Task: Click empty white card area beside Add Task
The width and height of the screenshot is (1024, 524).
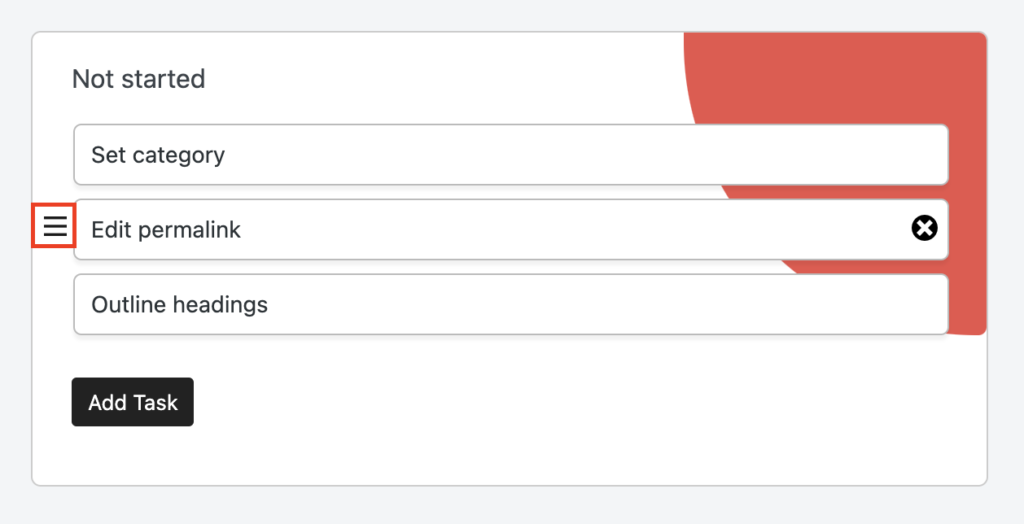Action: pos(522,402)
